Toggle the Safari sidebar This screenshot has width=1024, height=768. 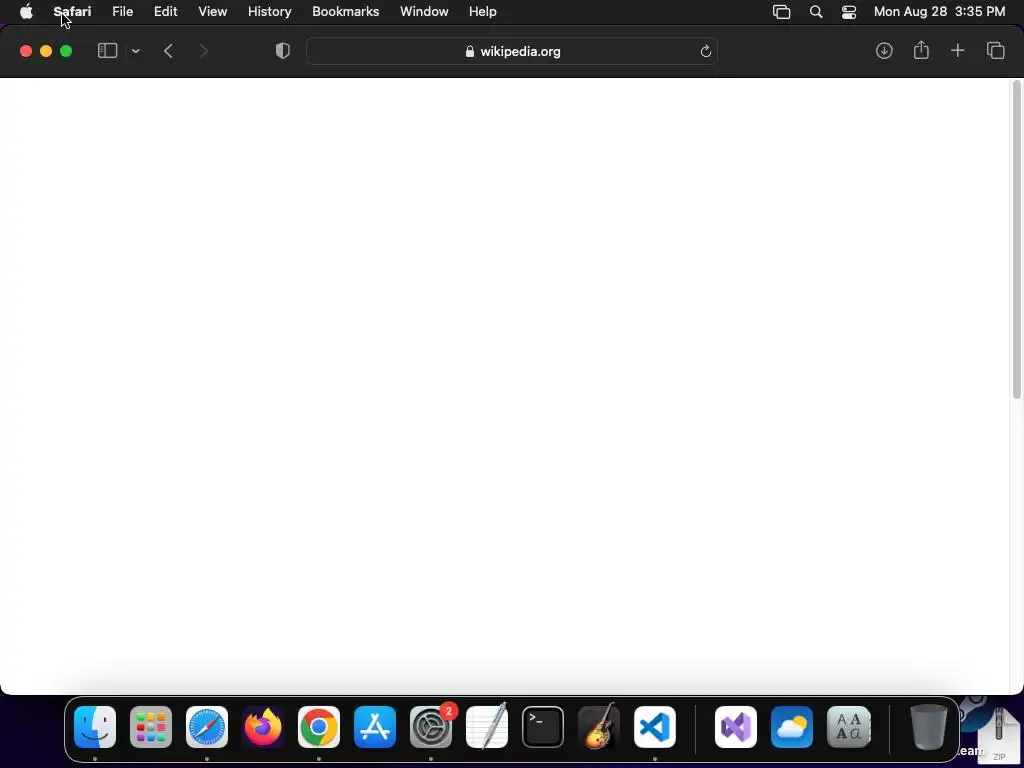coord(107,51)
